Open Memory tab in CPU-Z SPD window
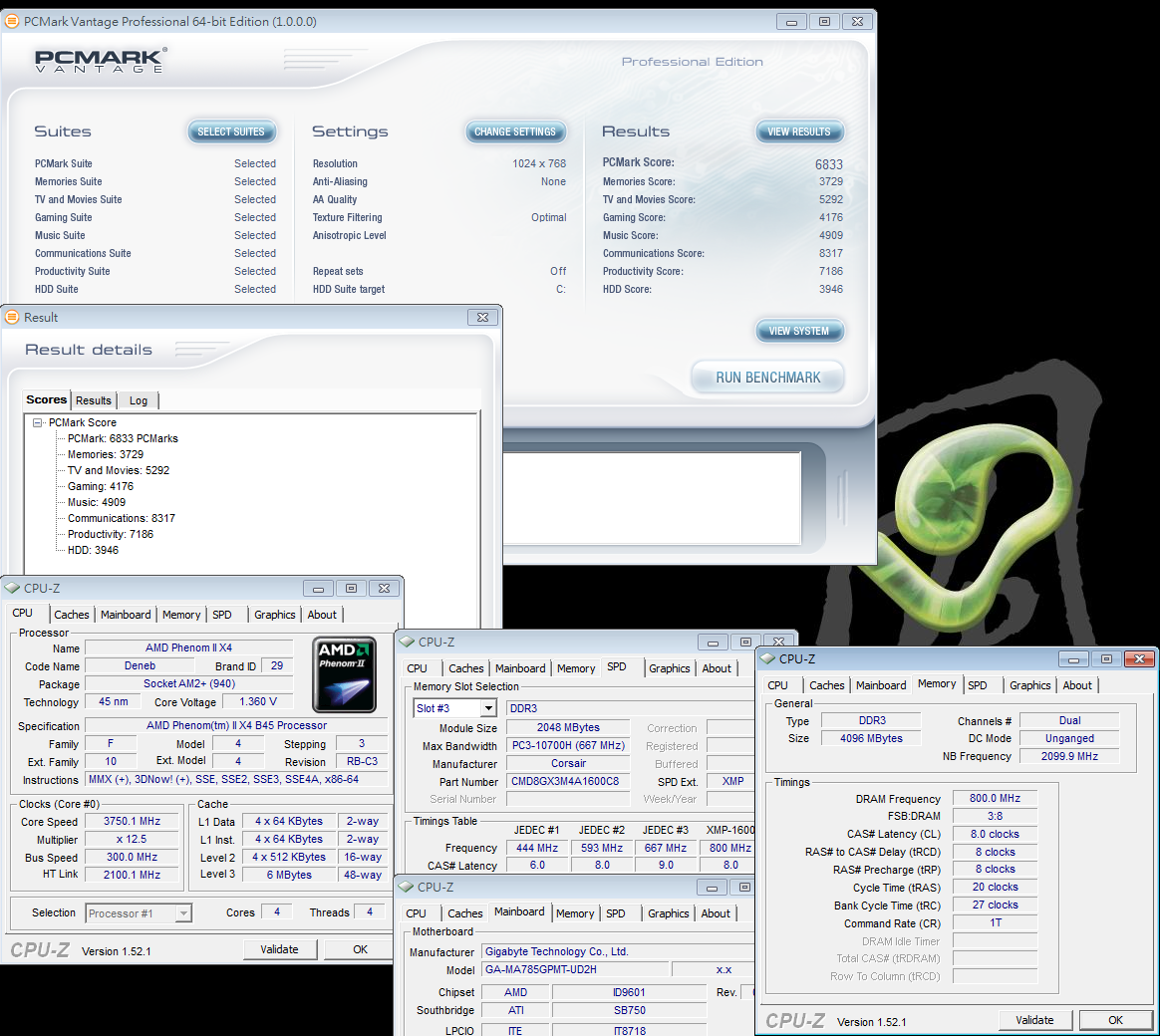Screen dimensions: 1160x1036 pos(576,668)
